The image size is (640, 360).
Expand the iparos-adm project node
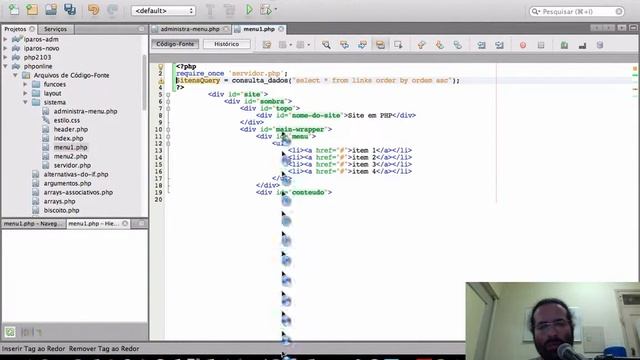[5, 39]
